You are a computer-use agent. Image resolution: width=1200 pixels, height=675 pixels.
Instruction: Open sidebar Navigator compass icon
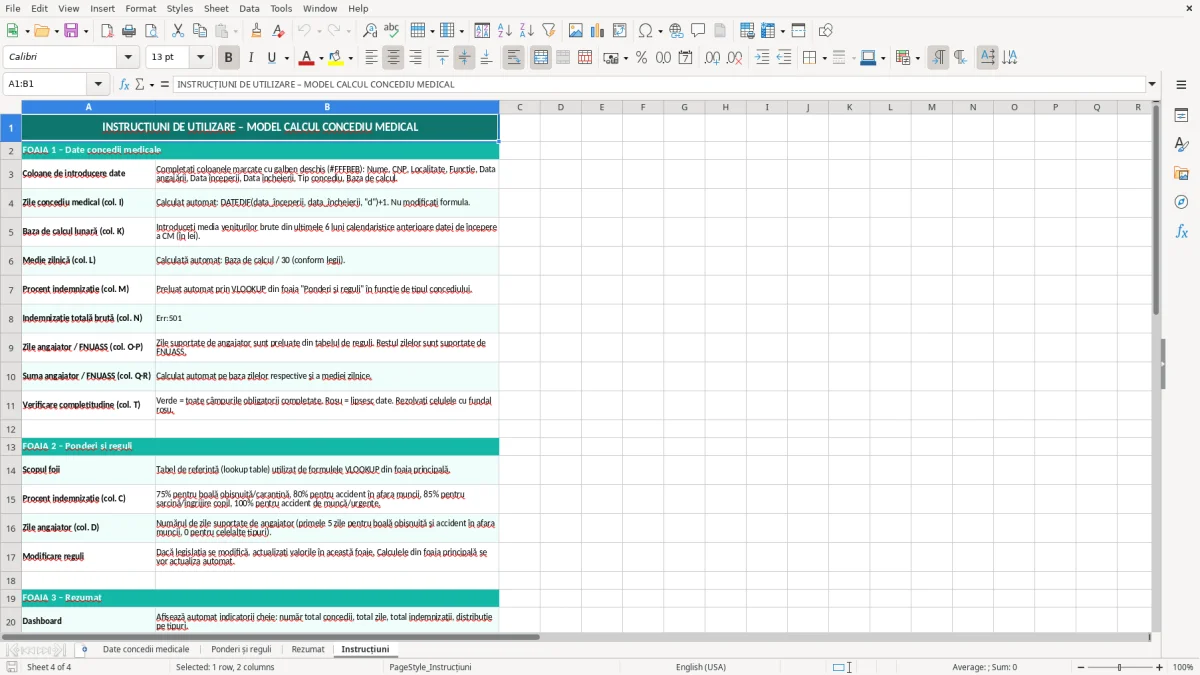(x=1181, y=202)
